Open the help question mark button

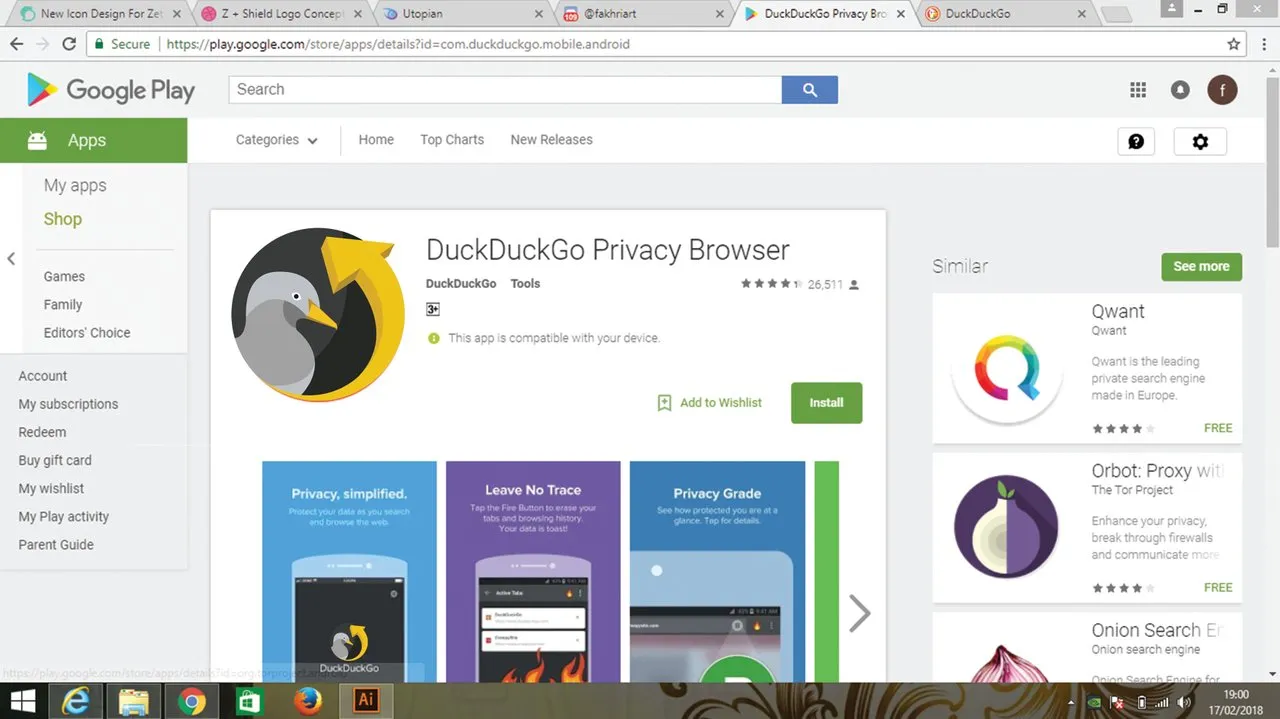click(x=1136, y=142)
